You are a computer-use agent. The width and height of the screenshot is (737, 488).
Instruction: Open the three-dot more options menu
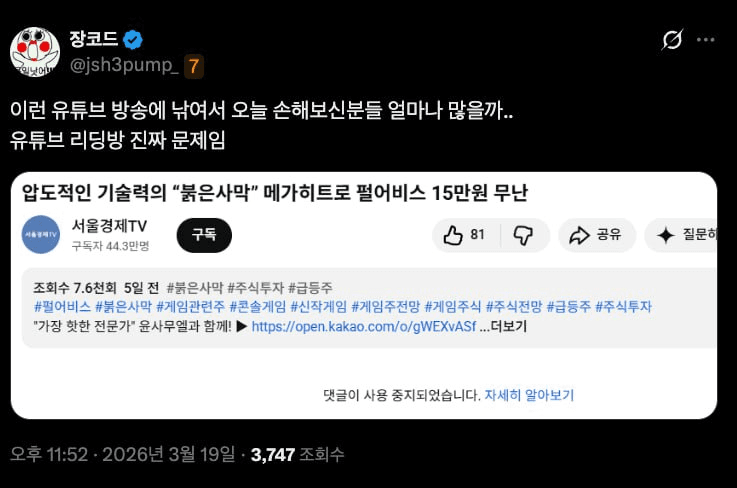pos(706,40)
